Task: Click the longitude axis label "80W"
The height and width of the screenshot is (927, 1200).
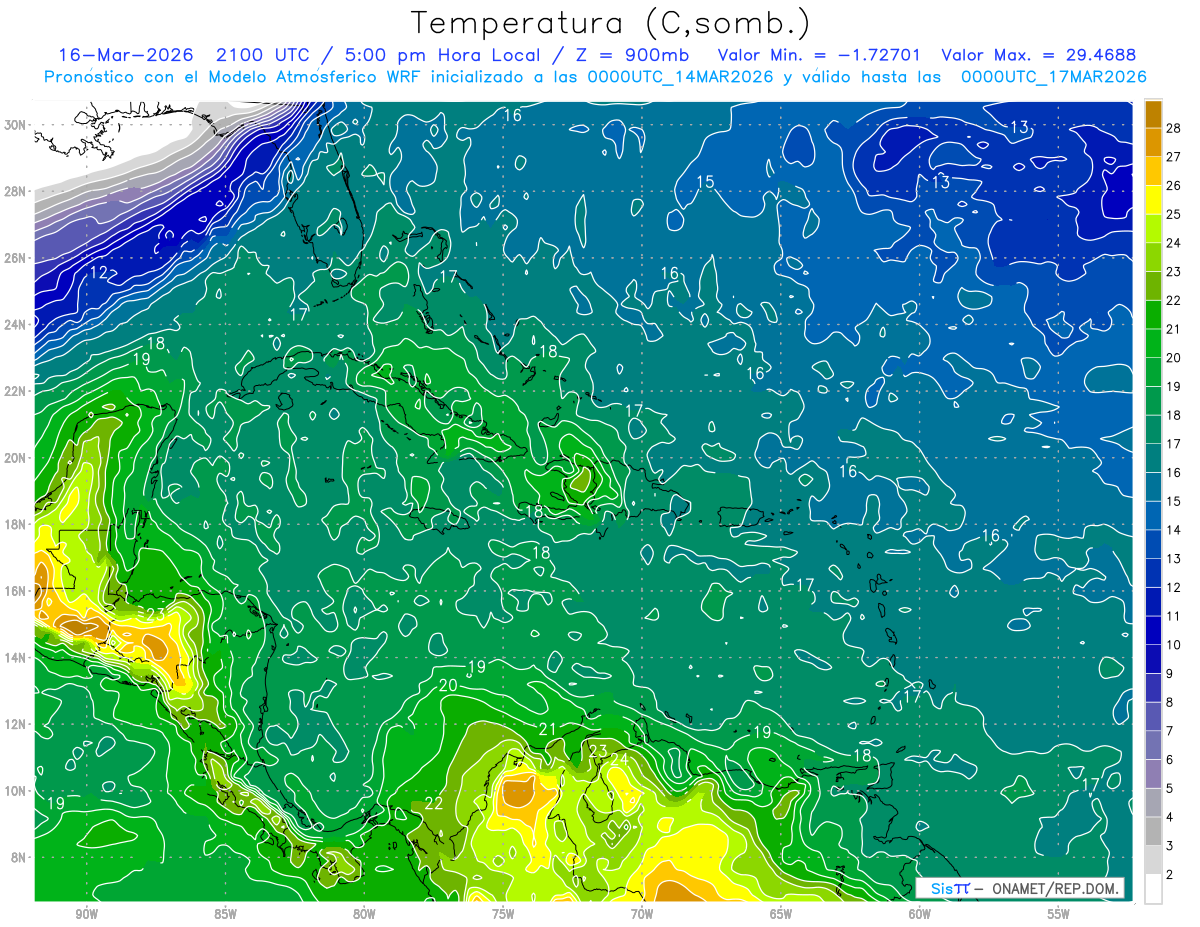Action: [x=364, y=913]
